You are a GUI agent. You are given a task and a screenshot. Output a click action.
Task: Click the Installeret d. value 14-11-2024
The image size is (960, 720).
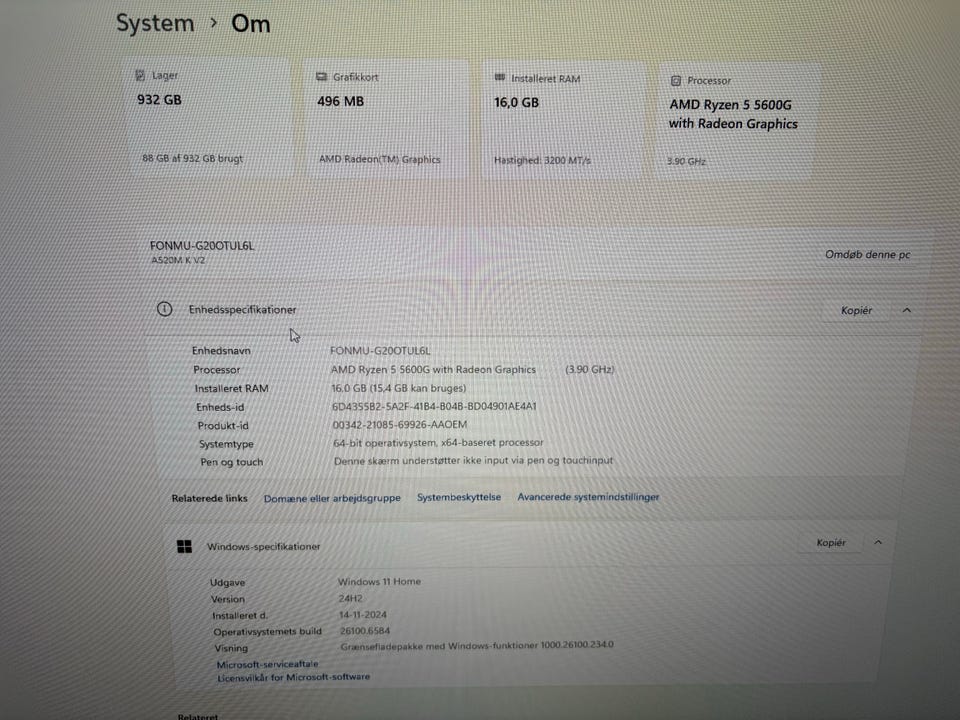click(x=362, y=615)
